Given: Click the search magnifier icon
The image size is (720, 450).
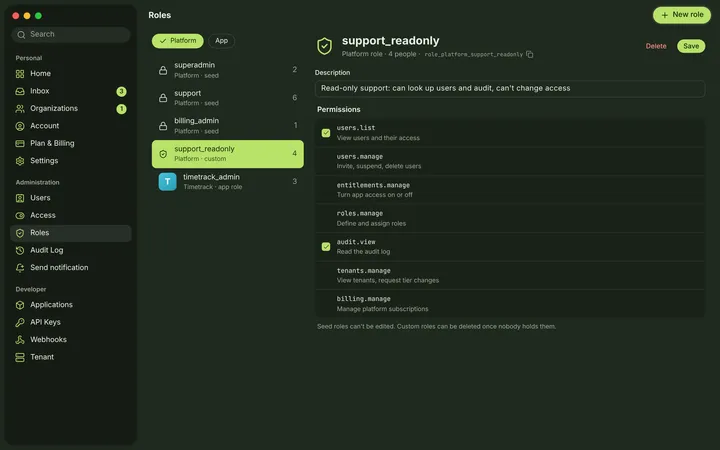Looking at the screenshot, I should (x=21, y=34).
